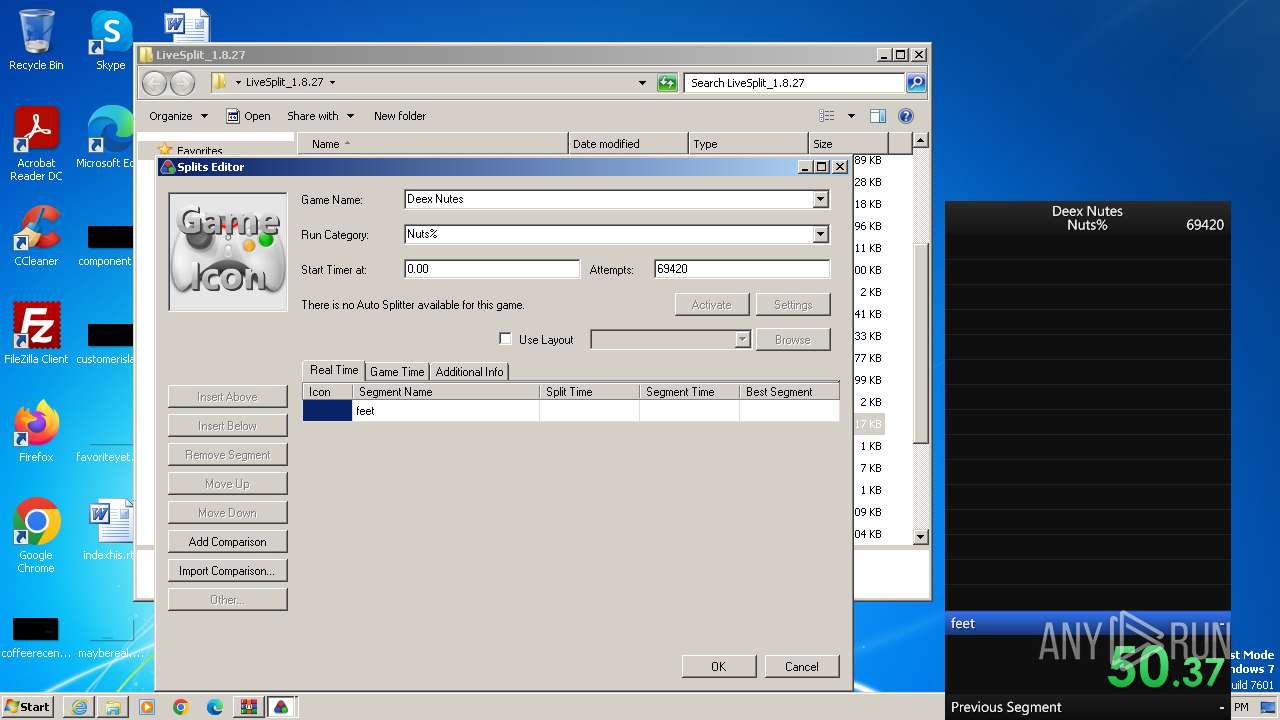1280x720 pixels.
Task: Click the Game Icon image placeholder
Action: point(228,251)
